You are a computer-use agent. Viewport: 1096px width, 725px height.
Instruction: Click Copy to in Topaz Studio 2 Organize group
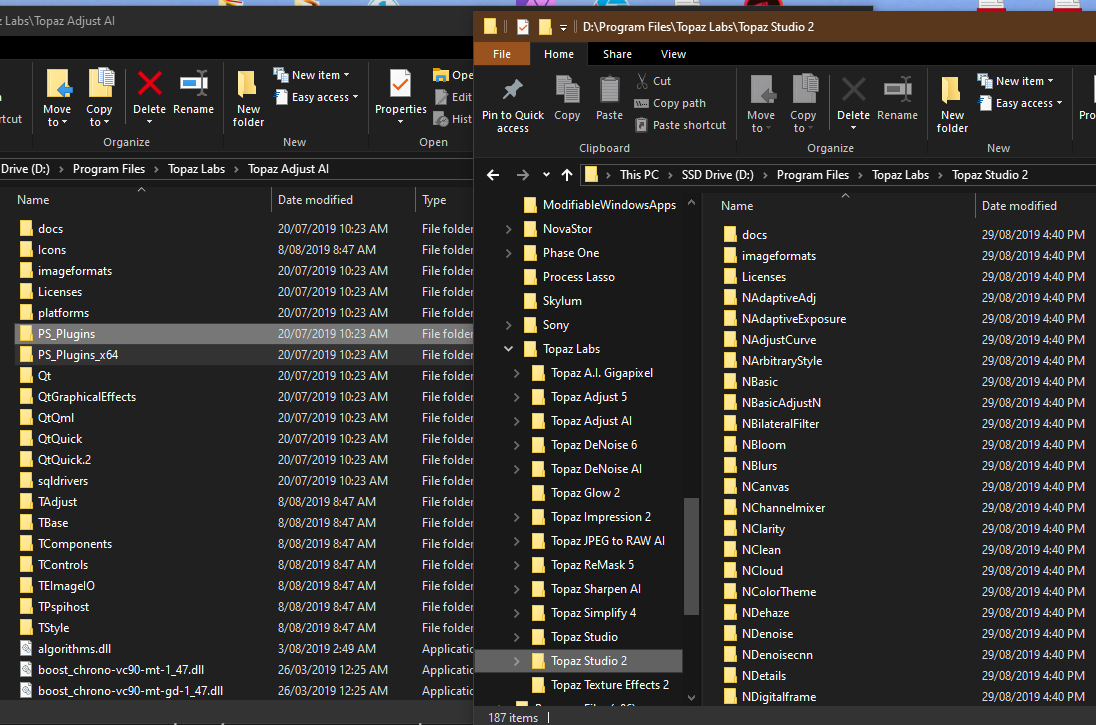803,103
